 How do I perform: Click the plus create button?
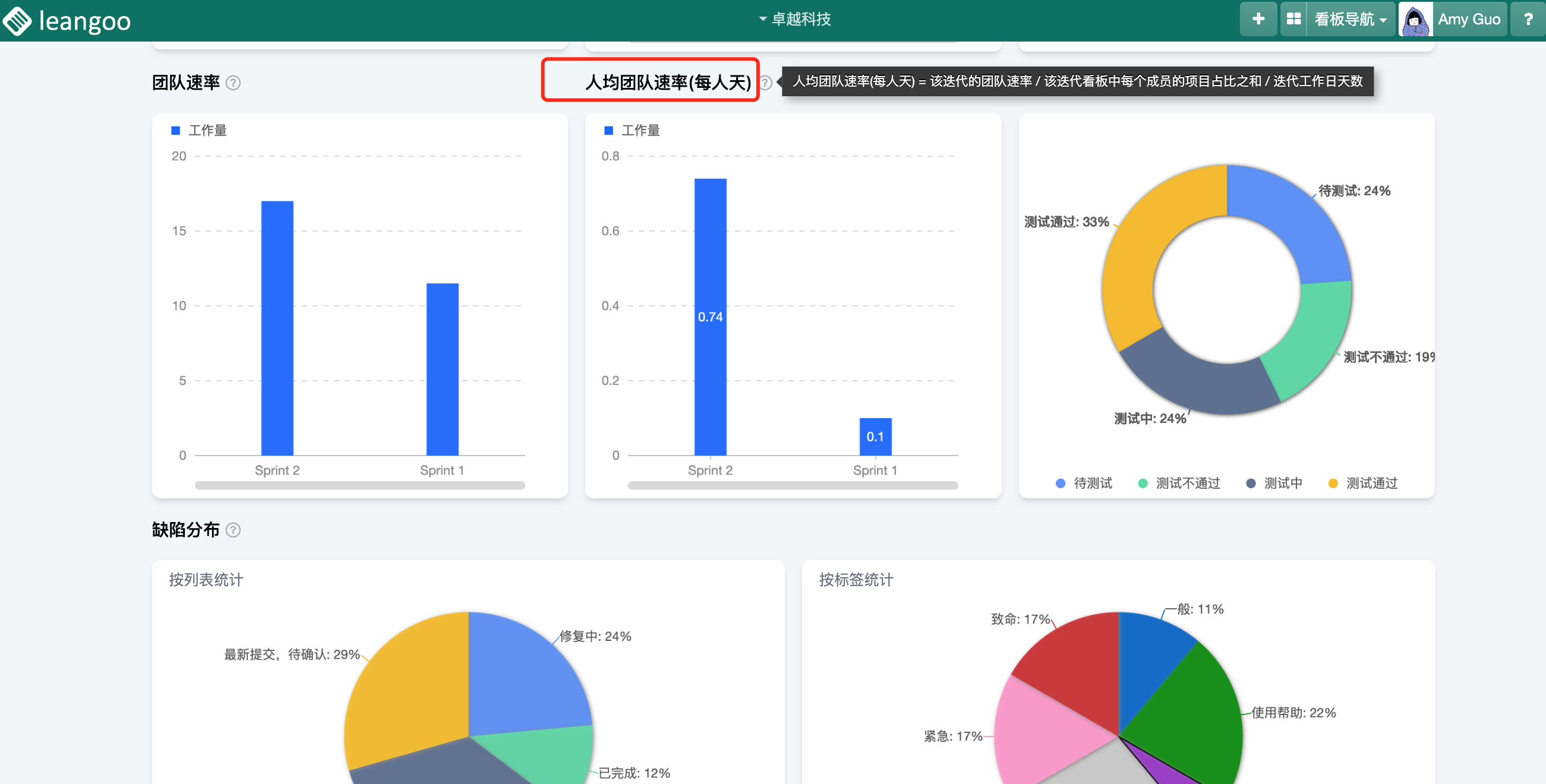click(x=1258, y=19)
